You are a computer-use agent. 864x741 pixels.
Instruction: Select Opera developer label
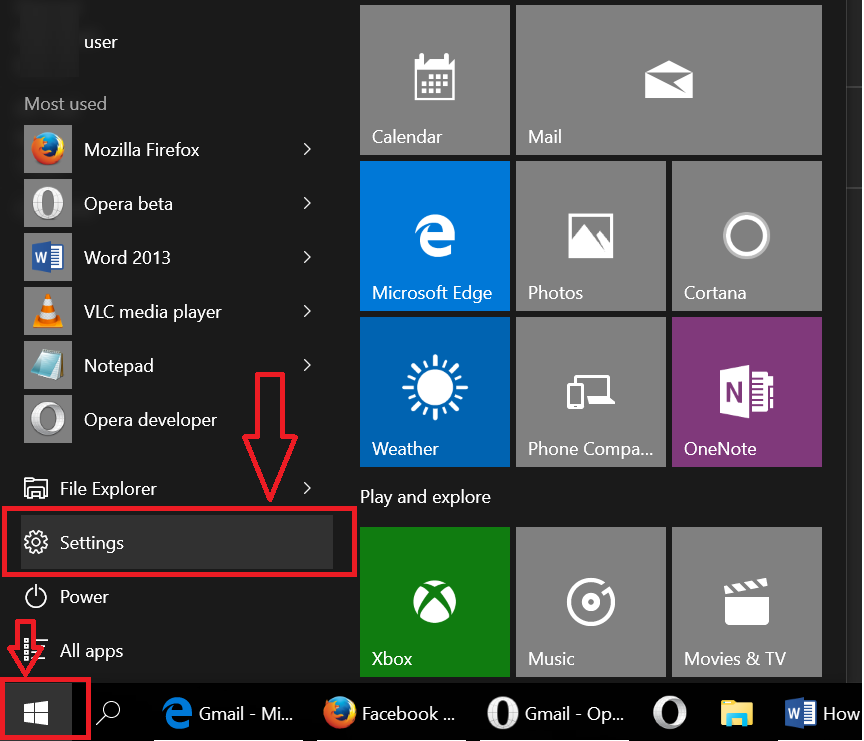coord(150,420)
